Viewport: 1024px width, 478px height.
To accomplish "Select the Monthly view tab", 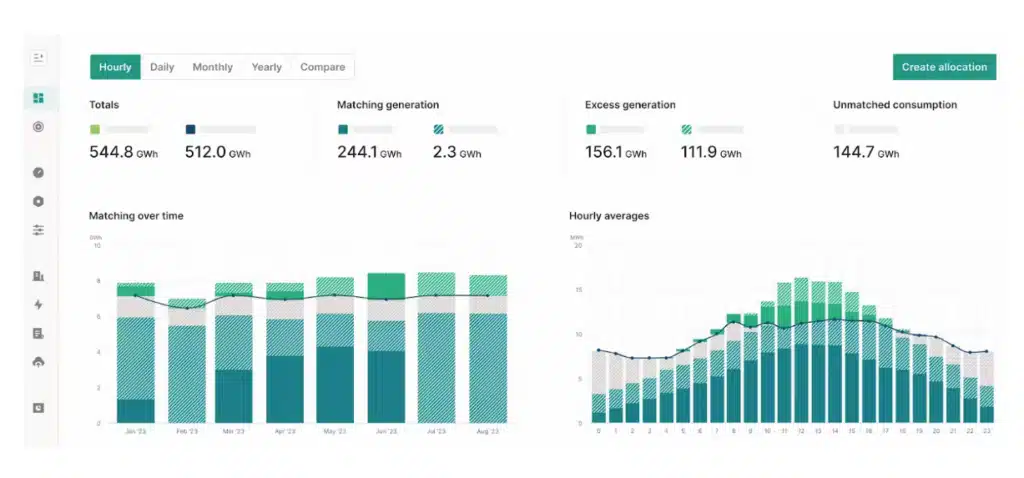I will pyautogui.click(x=212, y=67).
